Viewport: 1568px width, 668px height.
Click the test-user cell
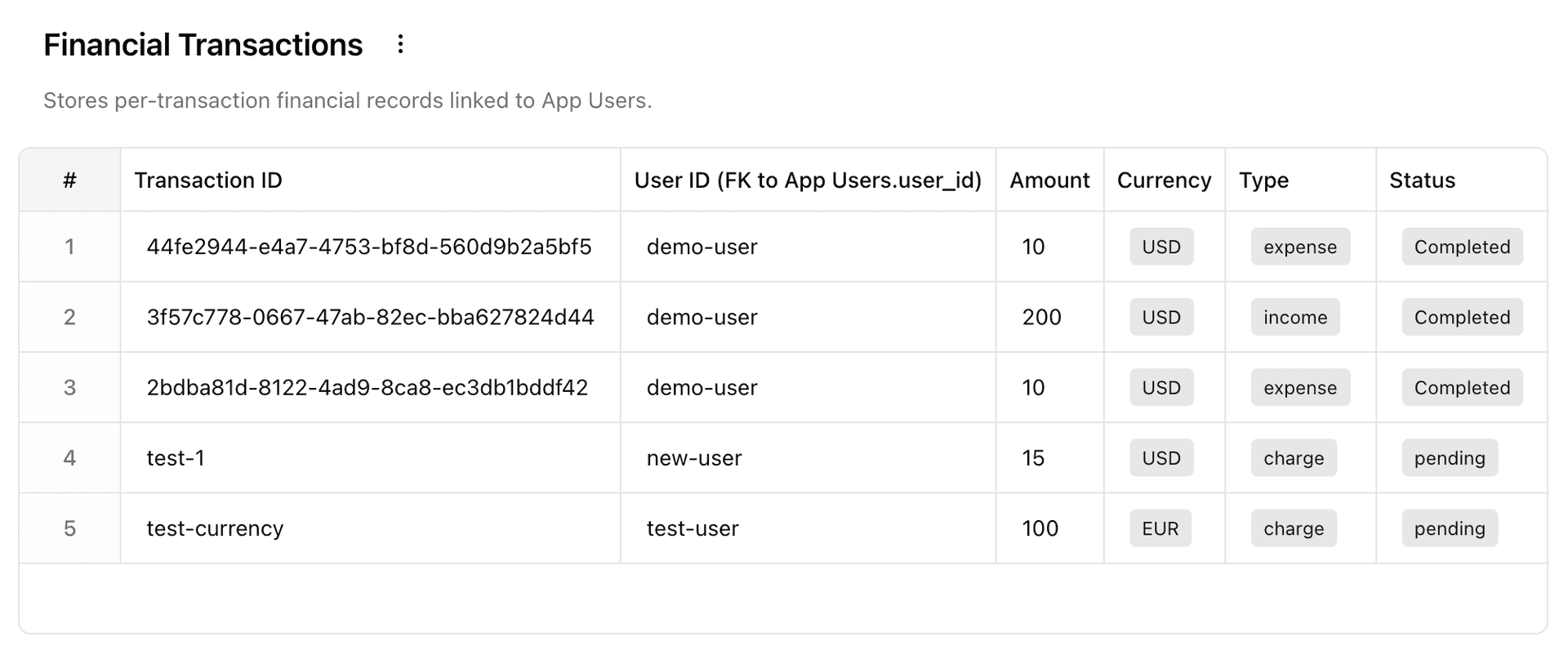[x=808, y=528]
